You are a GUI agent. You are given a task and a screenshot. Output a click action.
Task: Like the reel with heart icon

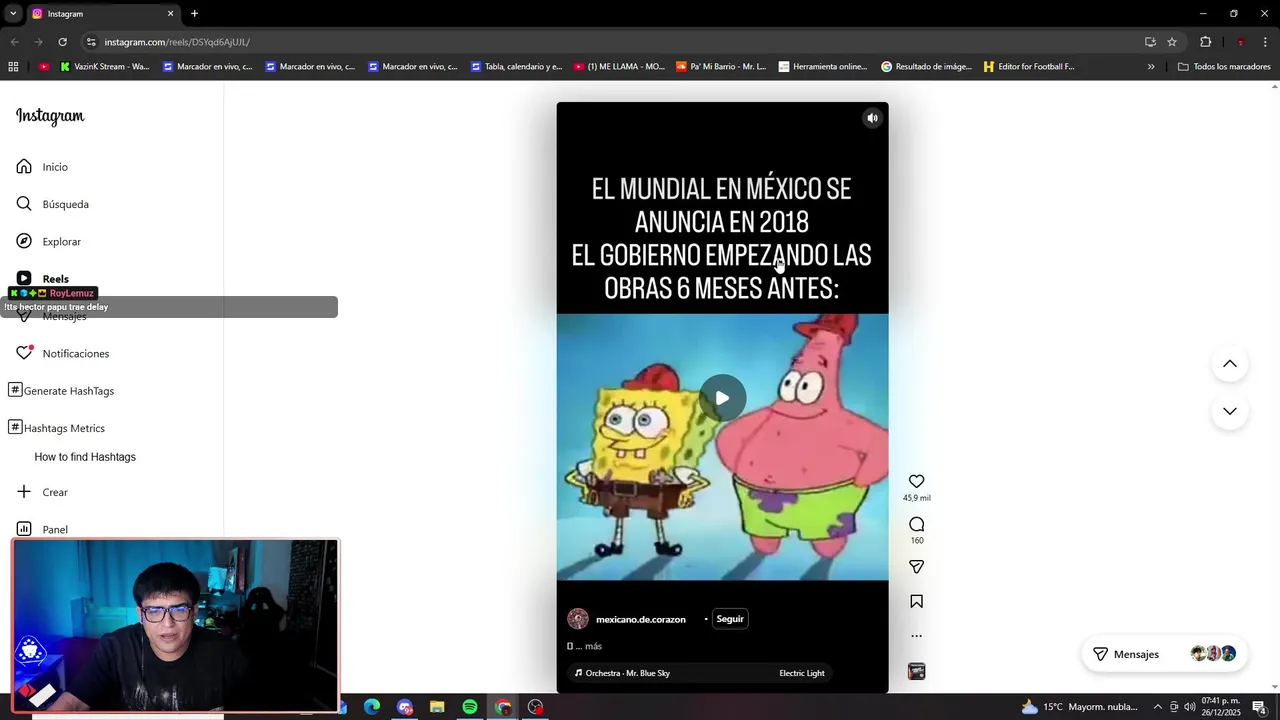tap(916, 481)
